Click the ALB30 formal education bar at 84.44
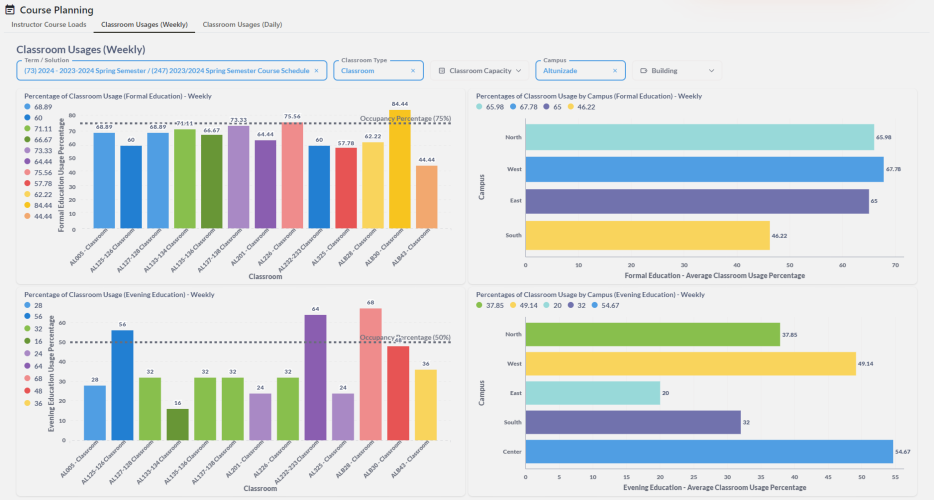Image resolution: width=934 pixels, height=500 pixels. 400,169
